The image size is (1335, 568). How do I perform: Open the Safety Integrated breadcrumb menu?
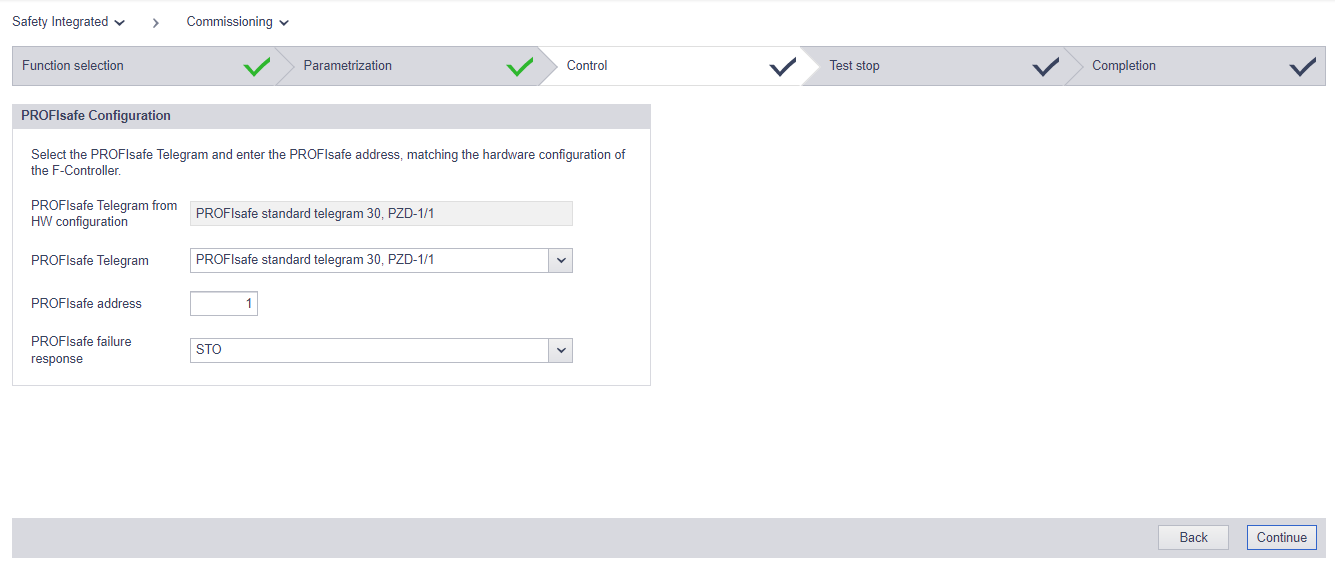click(69, 22)
